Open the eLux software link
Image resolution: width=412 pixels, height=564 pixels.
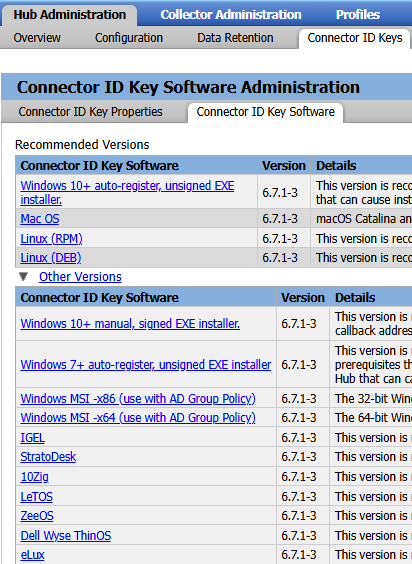point(32,555)
